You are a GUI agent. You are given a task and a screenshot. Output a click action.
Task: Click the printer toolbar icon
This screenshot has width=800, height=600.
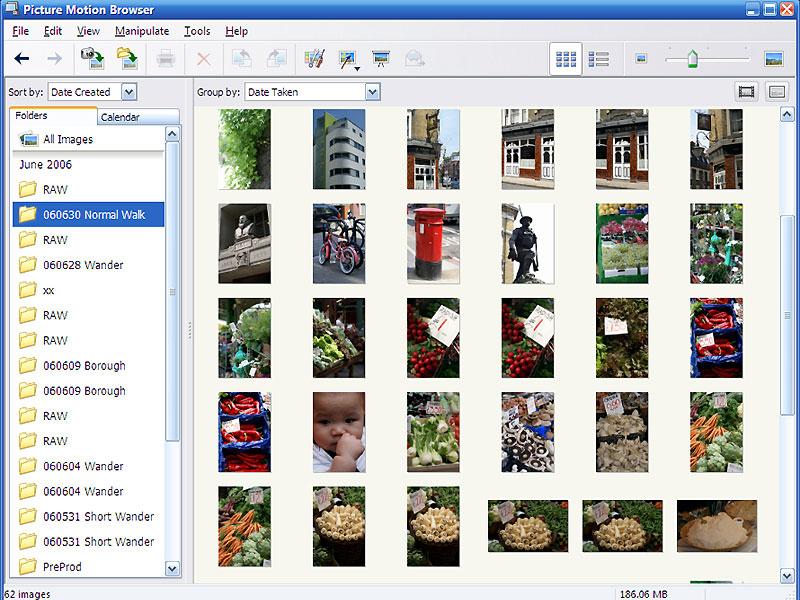(166, 59)
